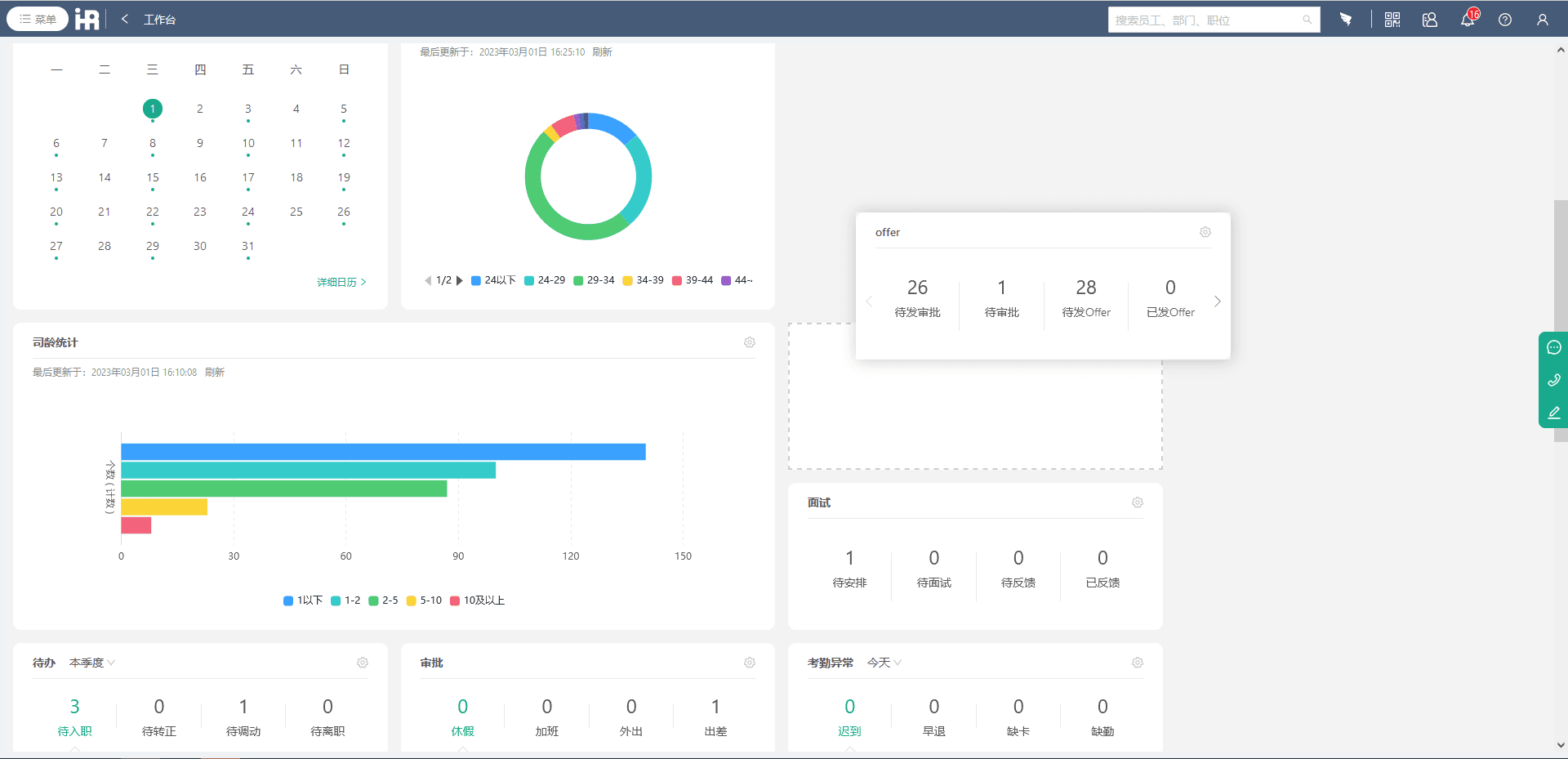The height and width of the screenshot is (759, 1568).
Task: Toggle the 34-39 legend item
Action: coord(644,280)
